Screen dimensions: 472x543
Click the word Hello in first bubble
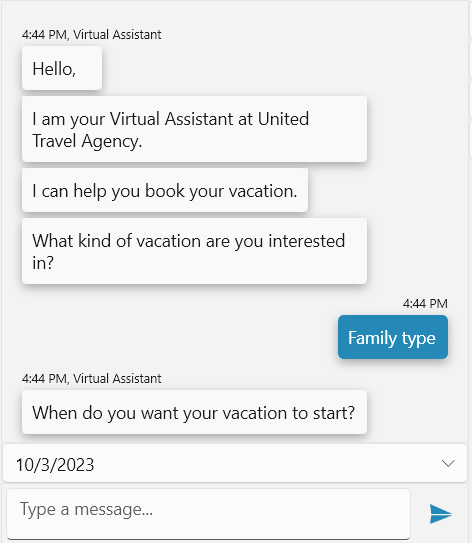coord(54,69)
